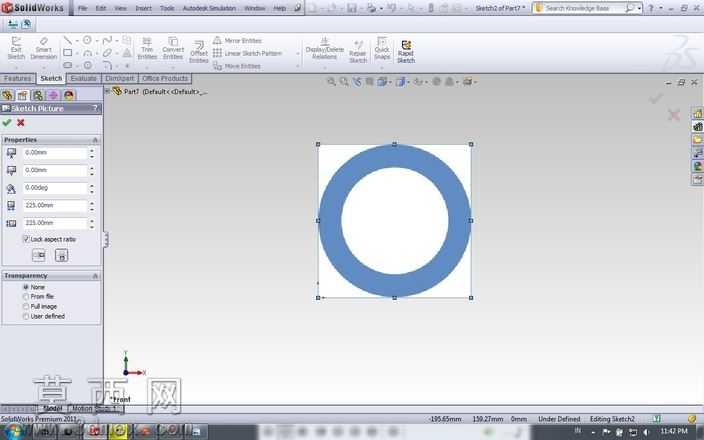704x440 pixels.
Task: Click the Move Entities command
Action: 237,66
